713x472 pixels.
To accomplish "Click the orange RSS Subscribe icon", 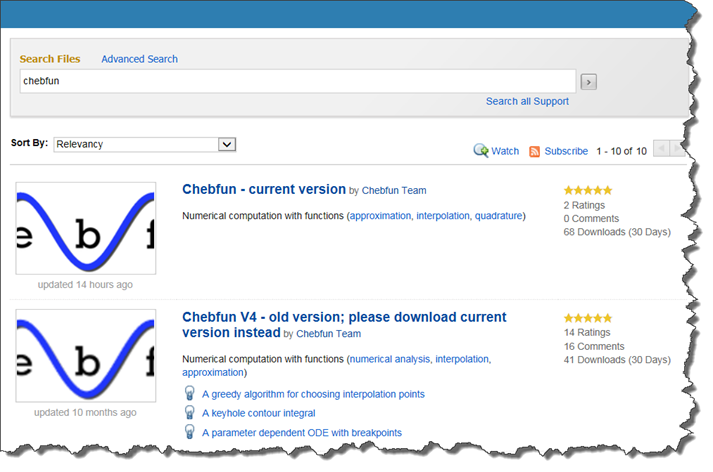I will click(x=535, y=151).
